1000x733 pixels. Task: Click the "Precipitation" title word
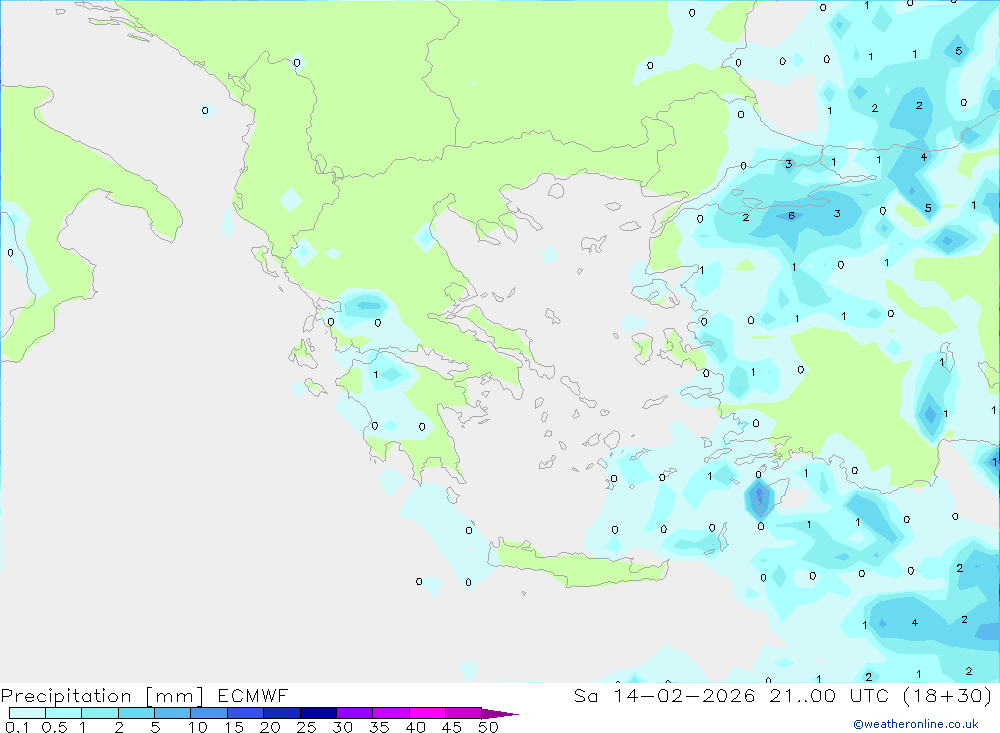[x=66, y=696]
